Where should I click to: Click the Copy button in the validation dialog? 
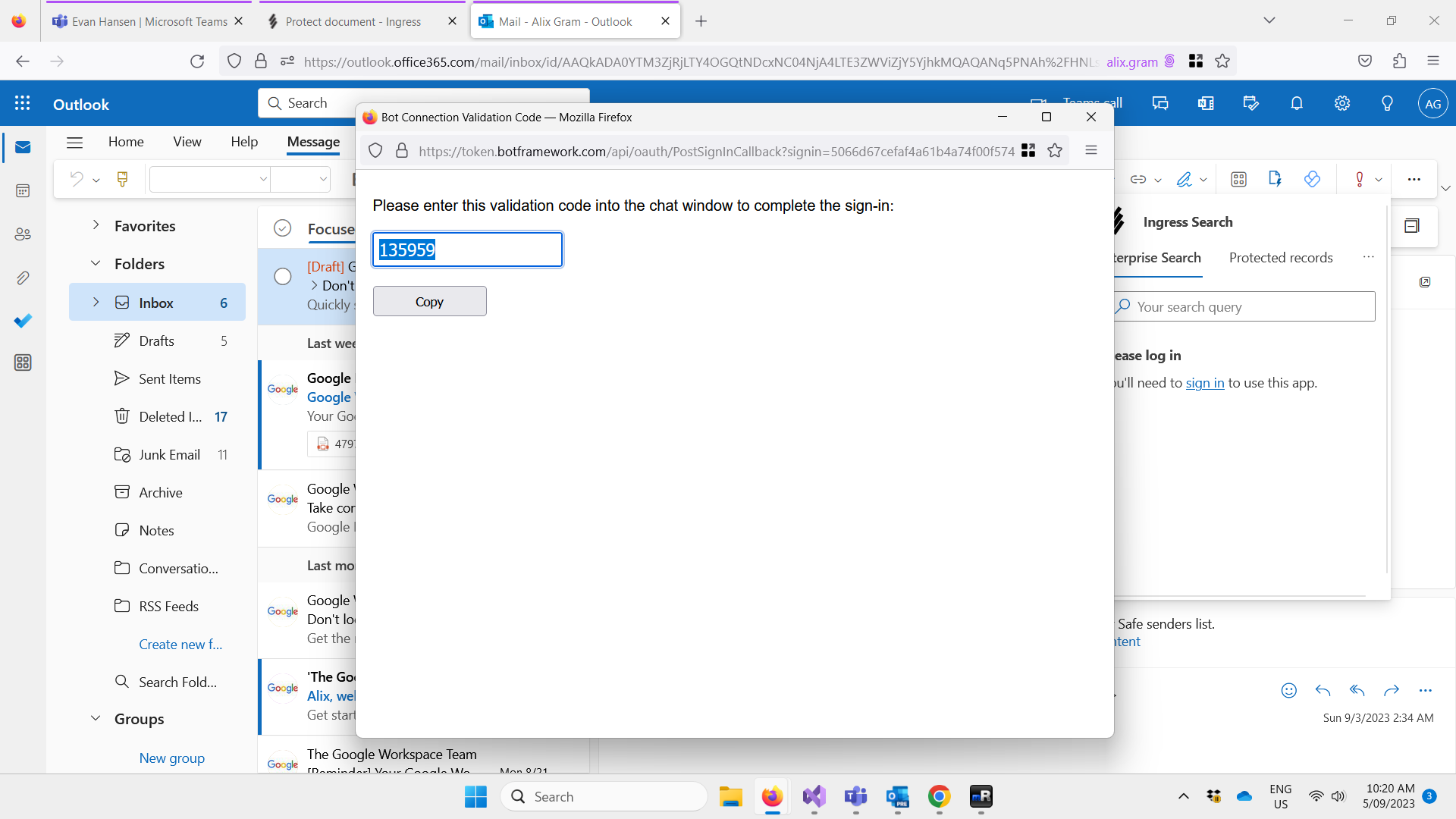[429, 301]
